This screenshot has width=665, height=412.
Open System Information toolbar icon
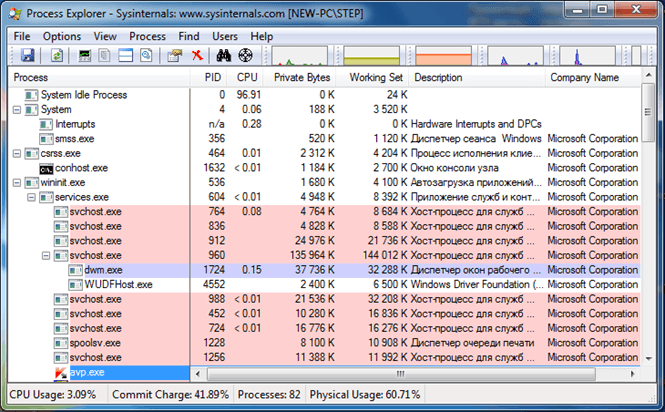[x=85, y=55]
